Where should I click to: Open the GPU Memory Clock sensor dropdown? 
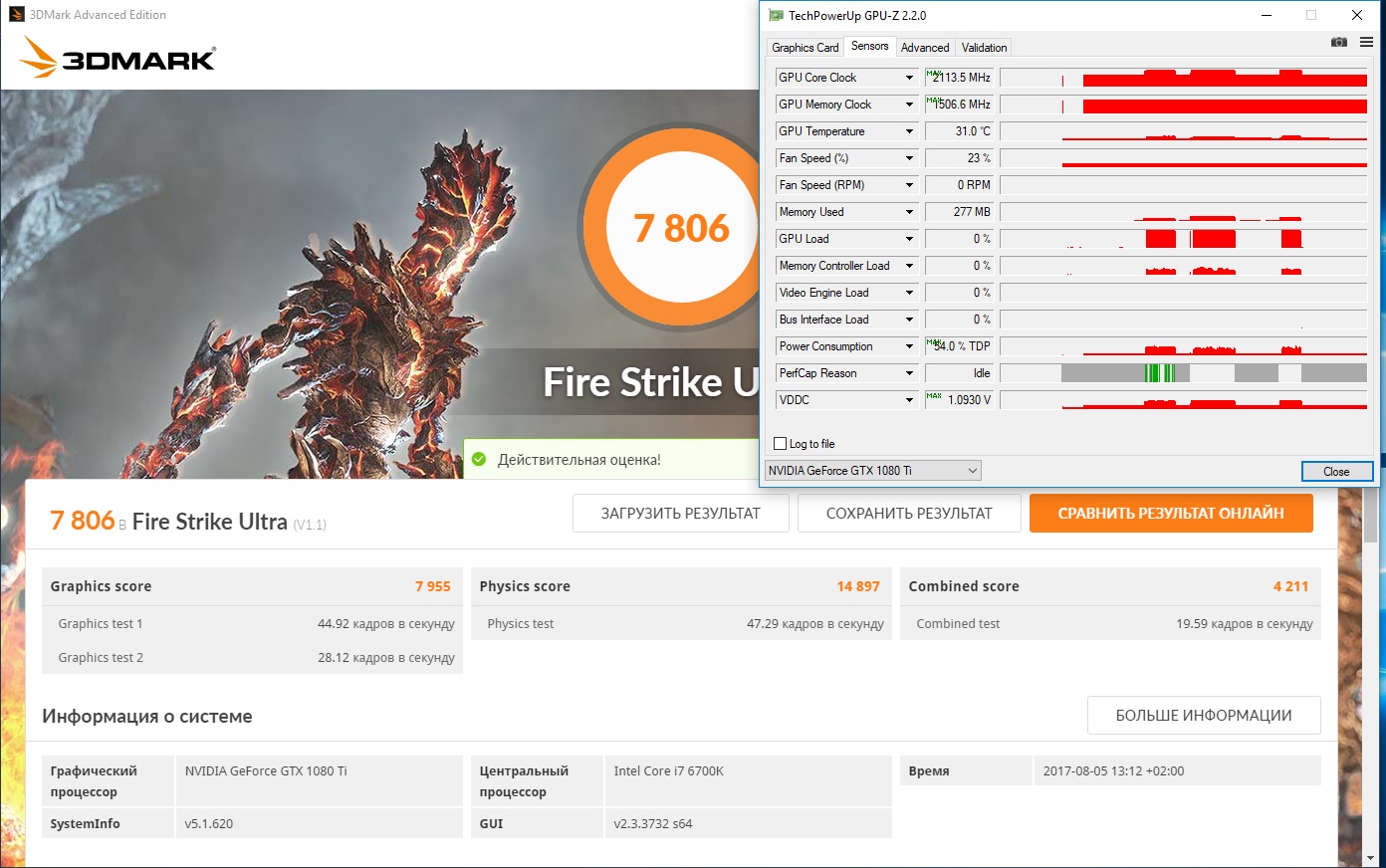point(909,105)
